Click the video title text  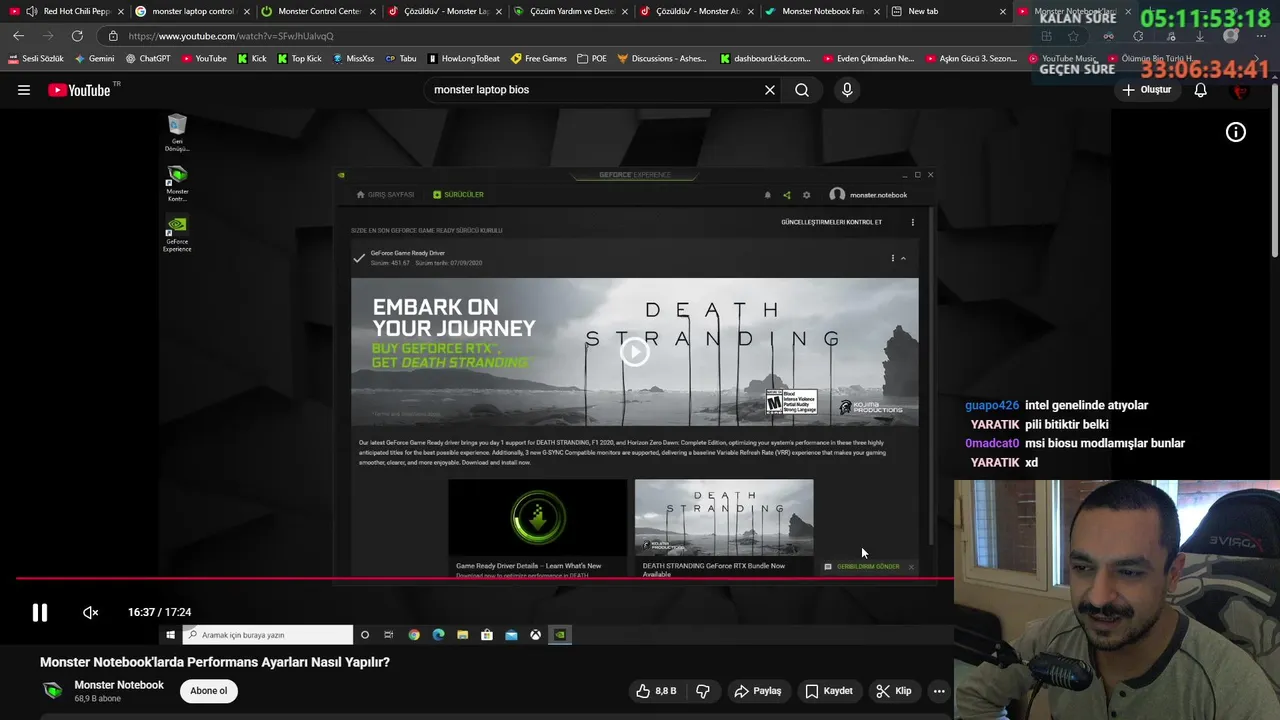[x=215, y=662]
